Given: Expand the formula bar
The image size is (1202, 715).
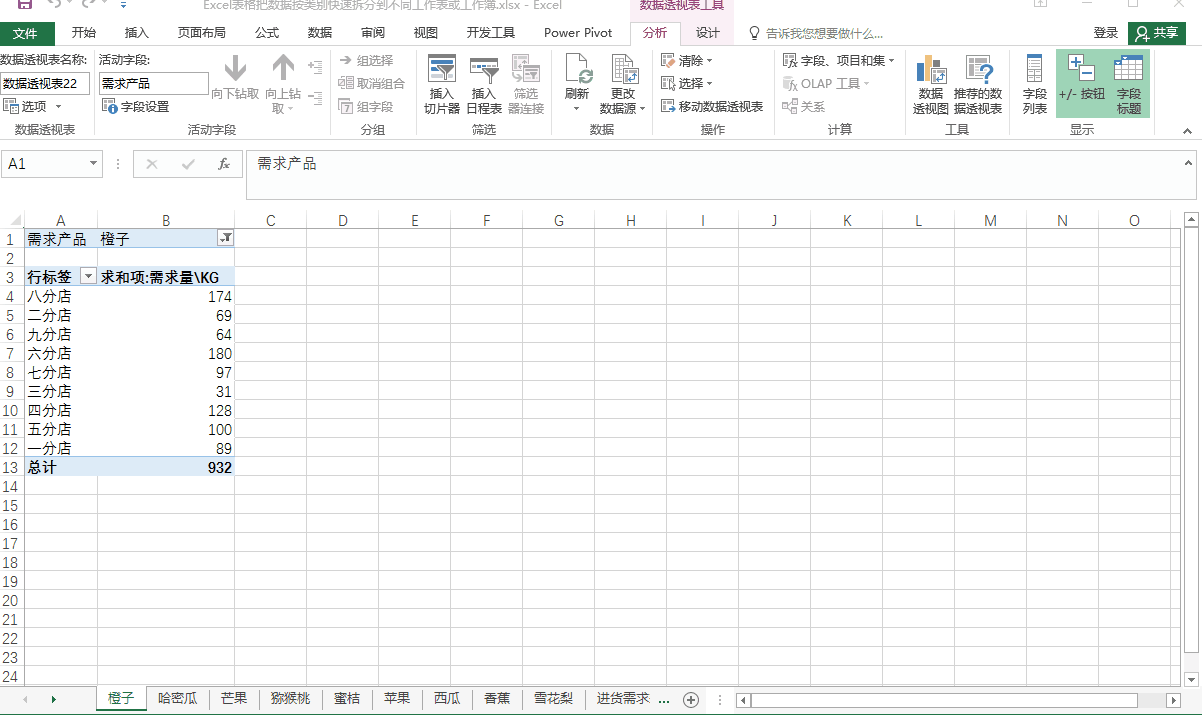Looking at the screenshot, I should [1189, 162].
